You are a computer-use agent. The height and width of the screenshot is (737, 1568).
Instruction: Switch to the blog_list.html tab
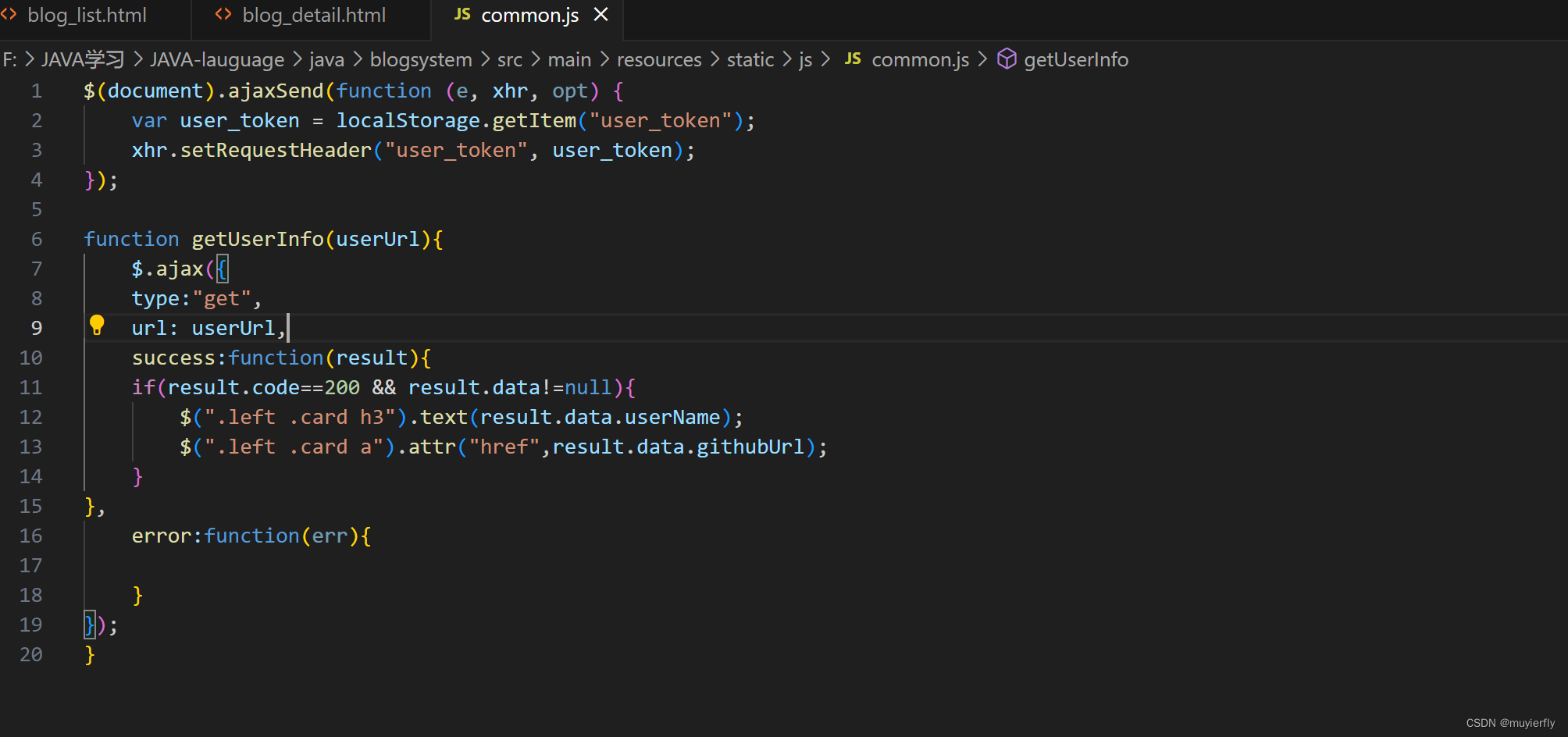pyautogui.click(x=87, y=16)
